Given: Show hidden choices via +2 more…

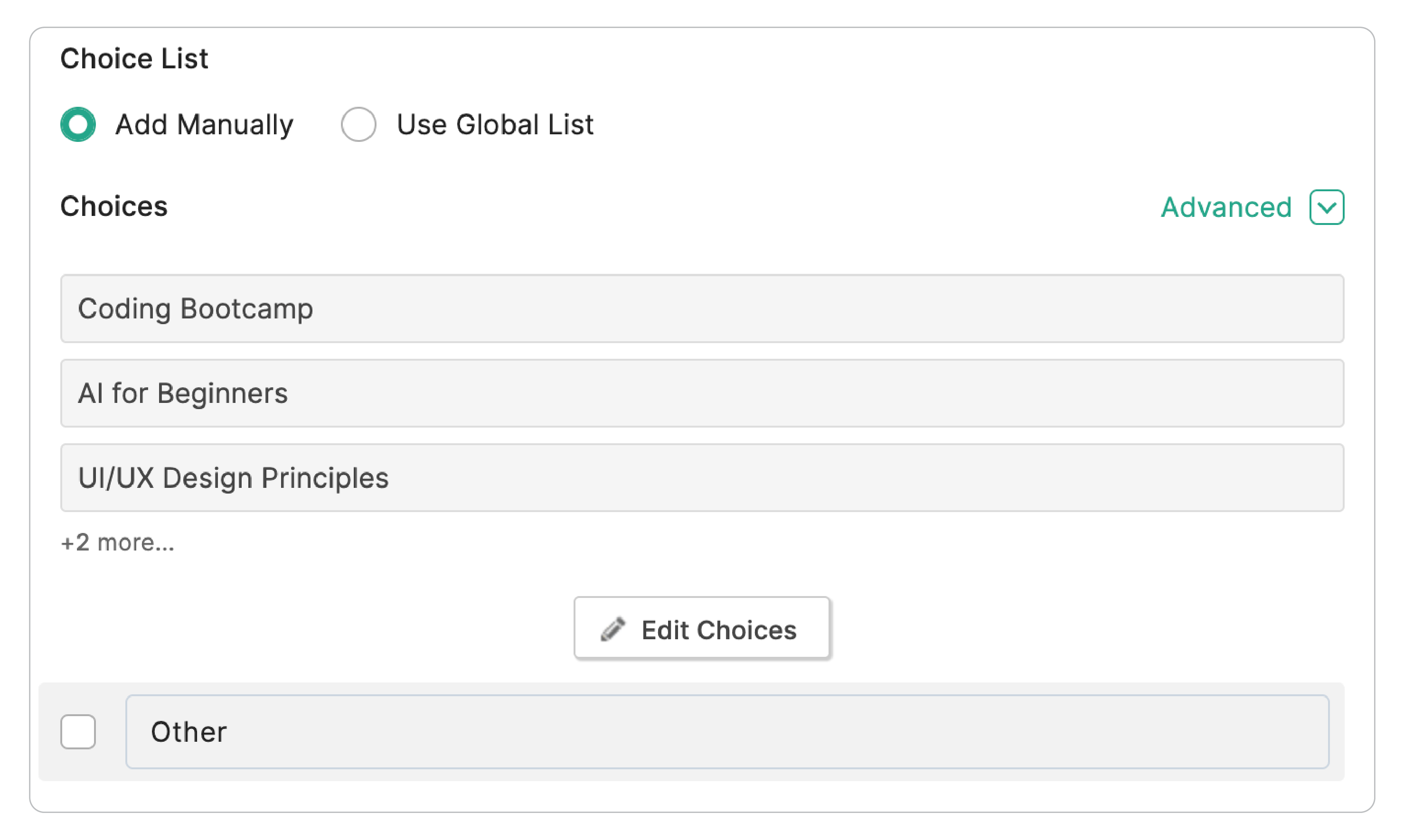Looking at the screenshot, I should [x=118, y=542].
